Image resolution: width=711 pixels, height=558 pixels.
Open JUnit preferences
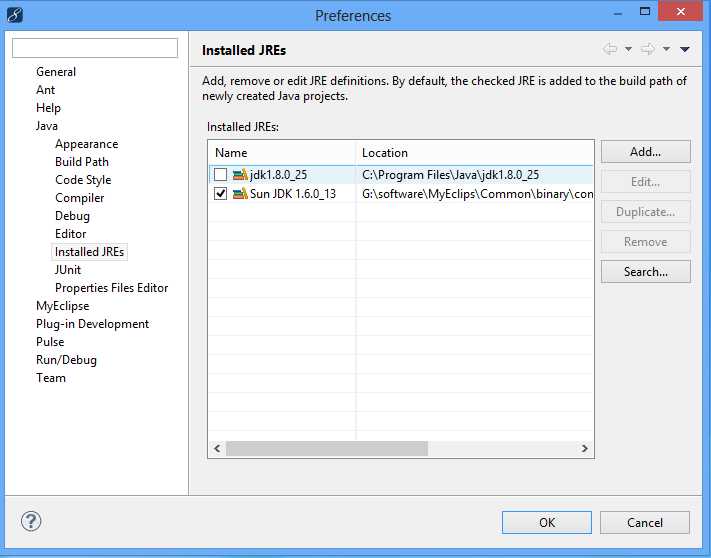click(68, 270)
